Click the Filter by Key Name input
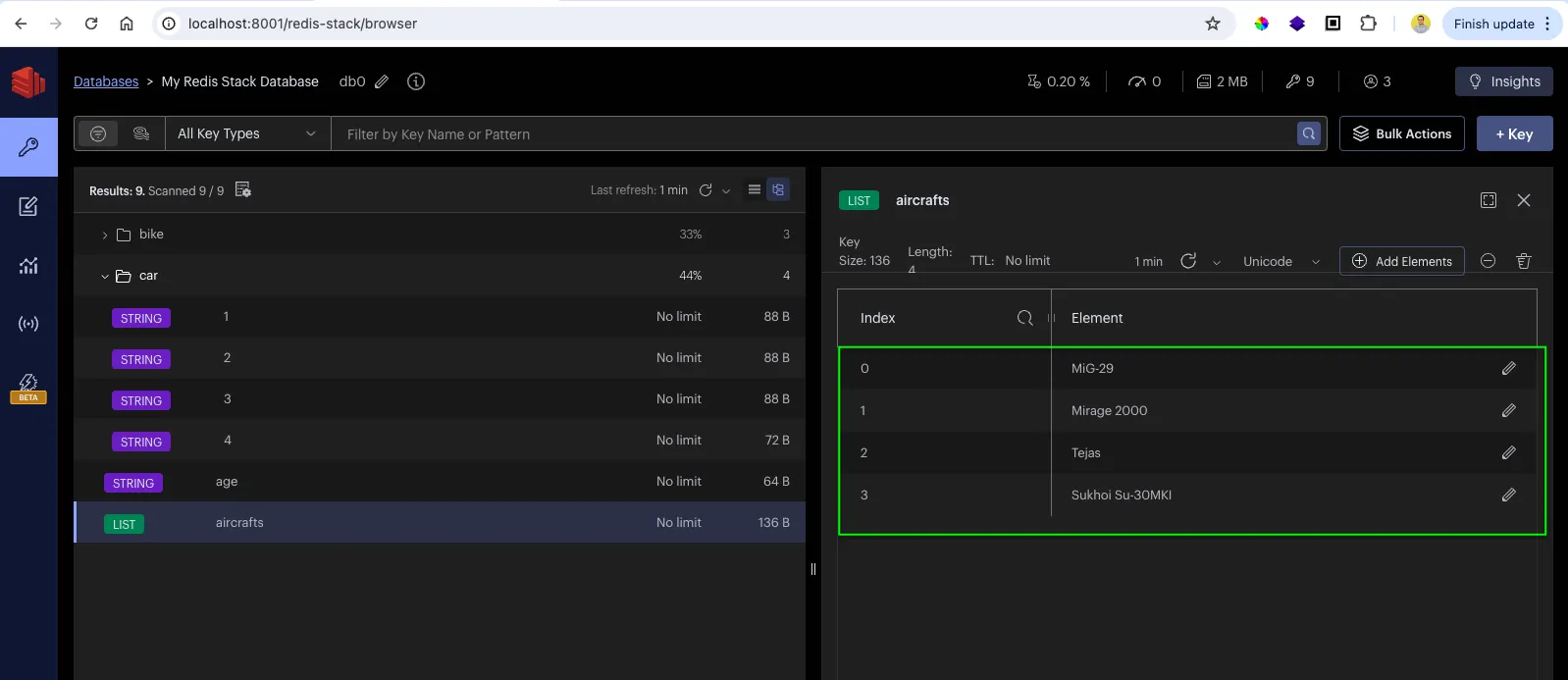 [x=814, y=133]
